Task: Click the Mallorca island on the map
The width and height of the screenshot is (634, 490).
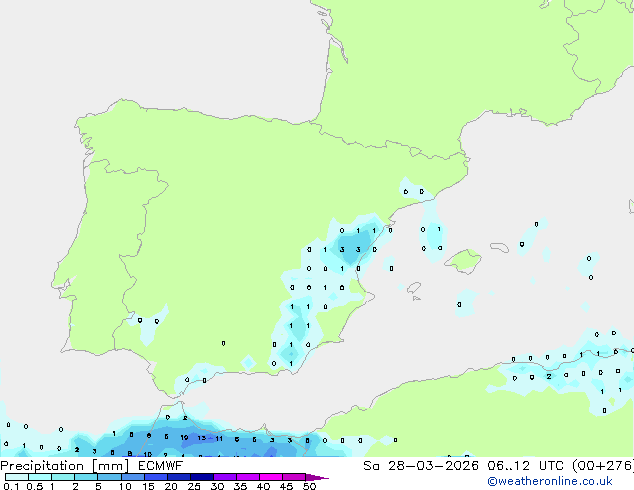Action: (x=463, y=261)
